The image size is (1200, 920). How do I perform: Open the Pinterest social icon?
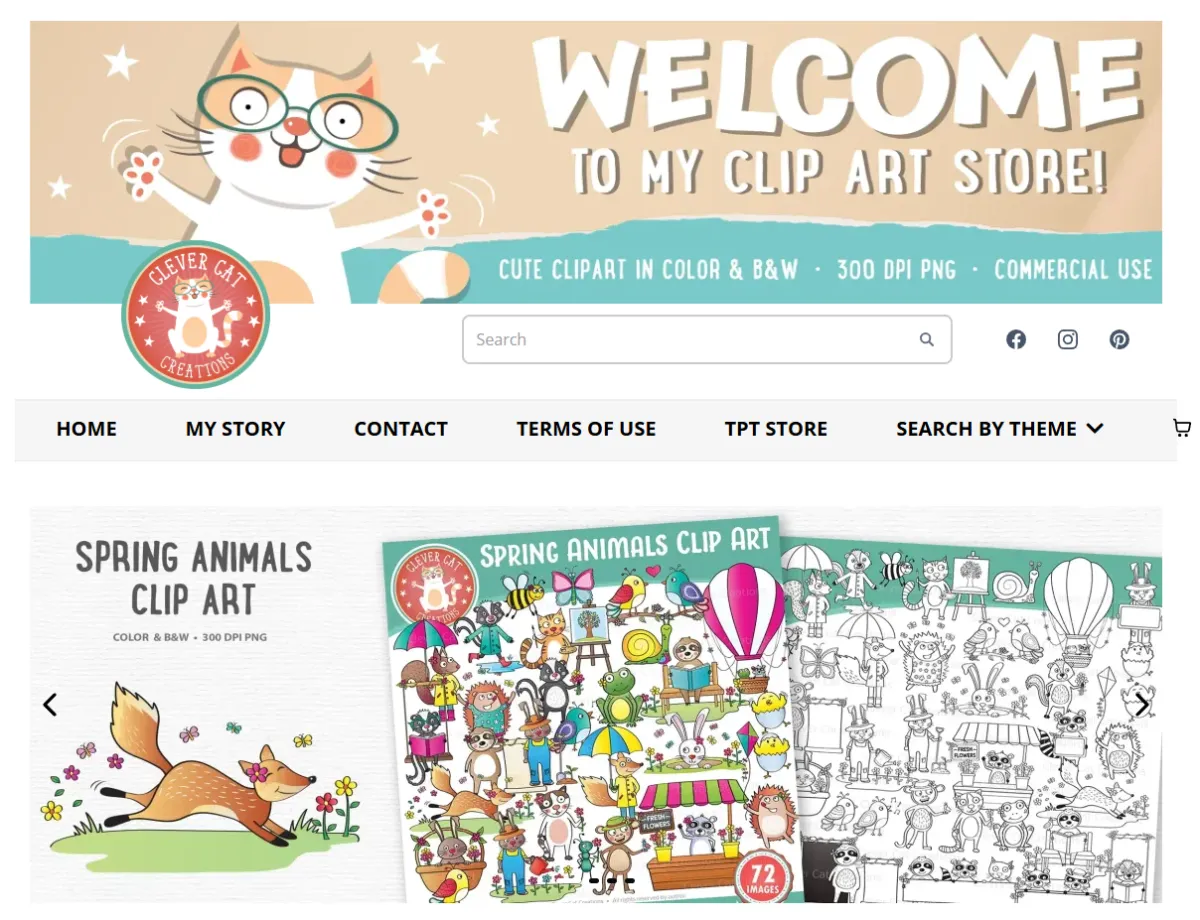coord(1119,340)
